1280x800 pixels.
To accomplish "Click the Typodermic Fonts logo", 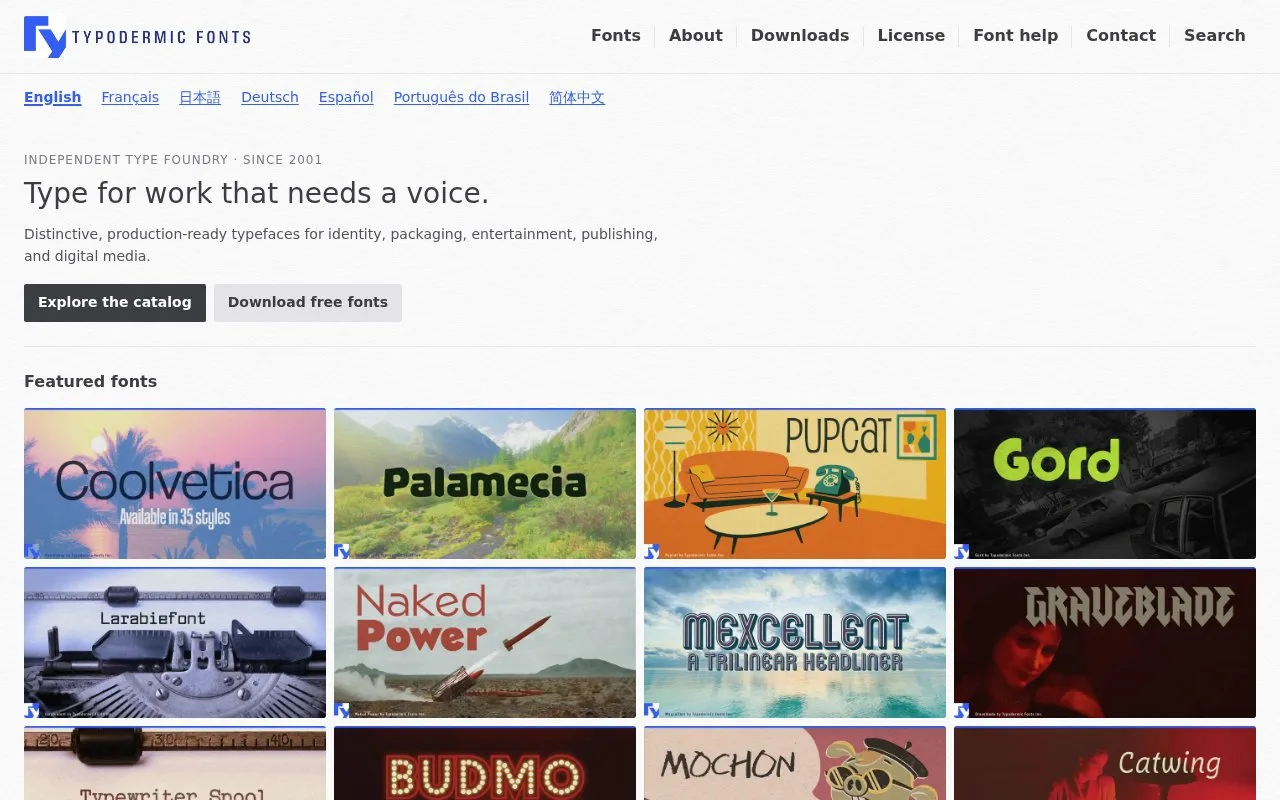I will click(137, 37).
